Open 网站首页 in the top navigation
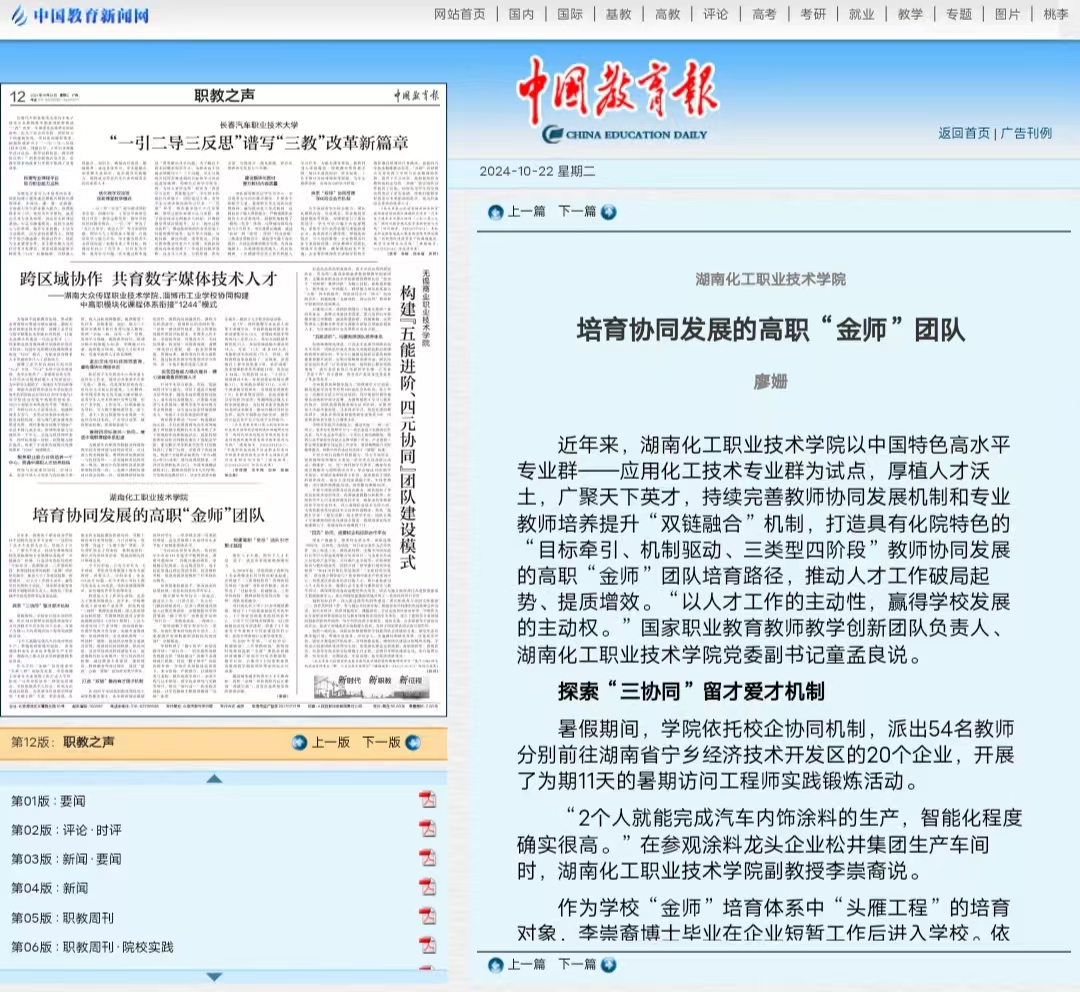 [x=459, y=14]
